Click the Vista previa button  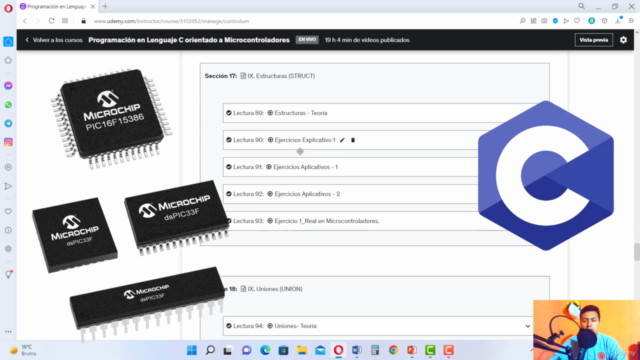pyautogui.click(x=593, y=40)
